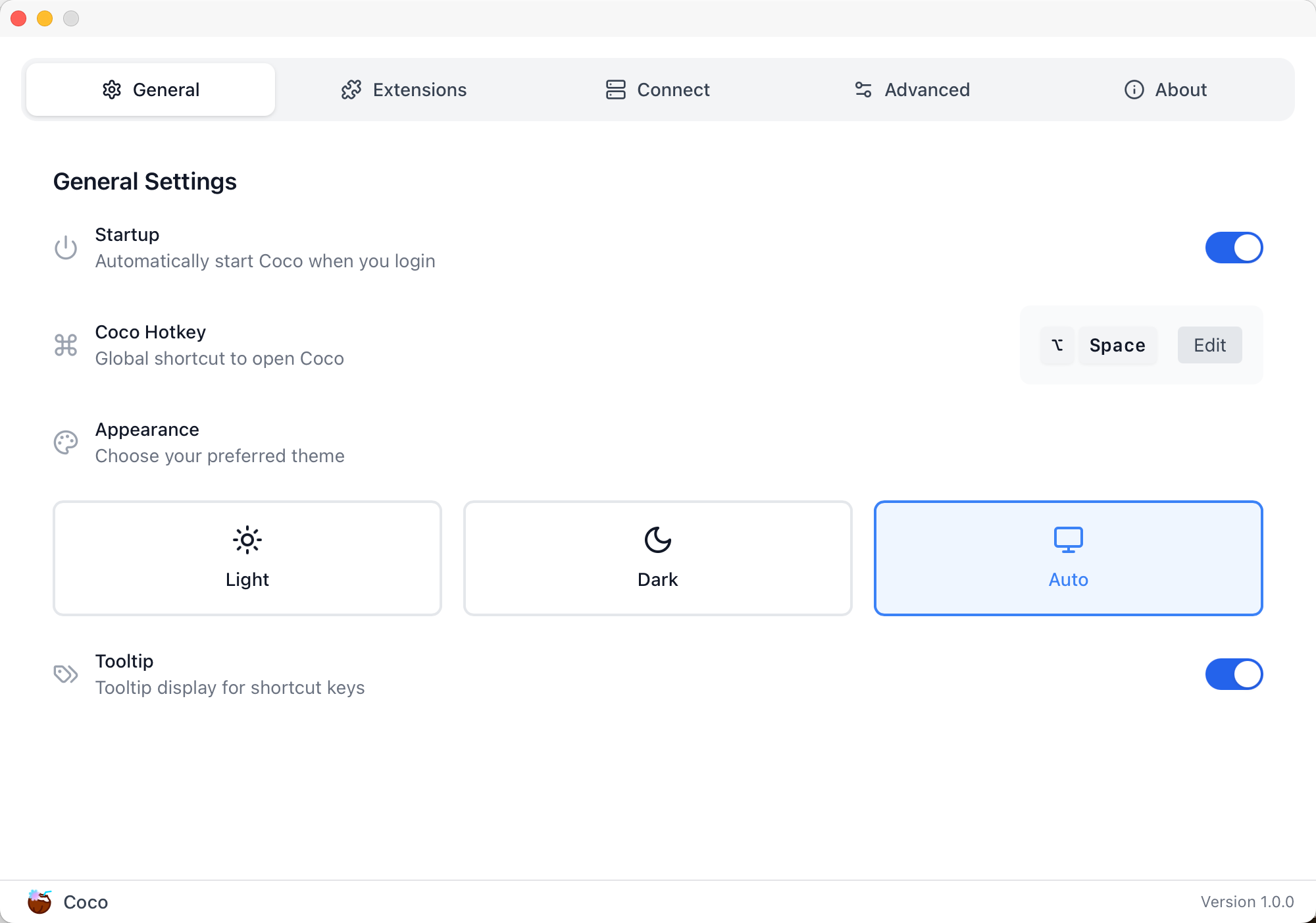Click the Space key shortcut badge

1117,345
